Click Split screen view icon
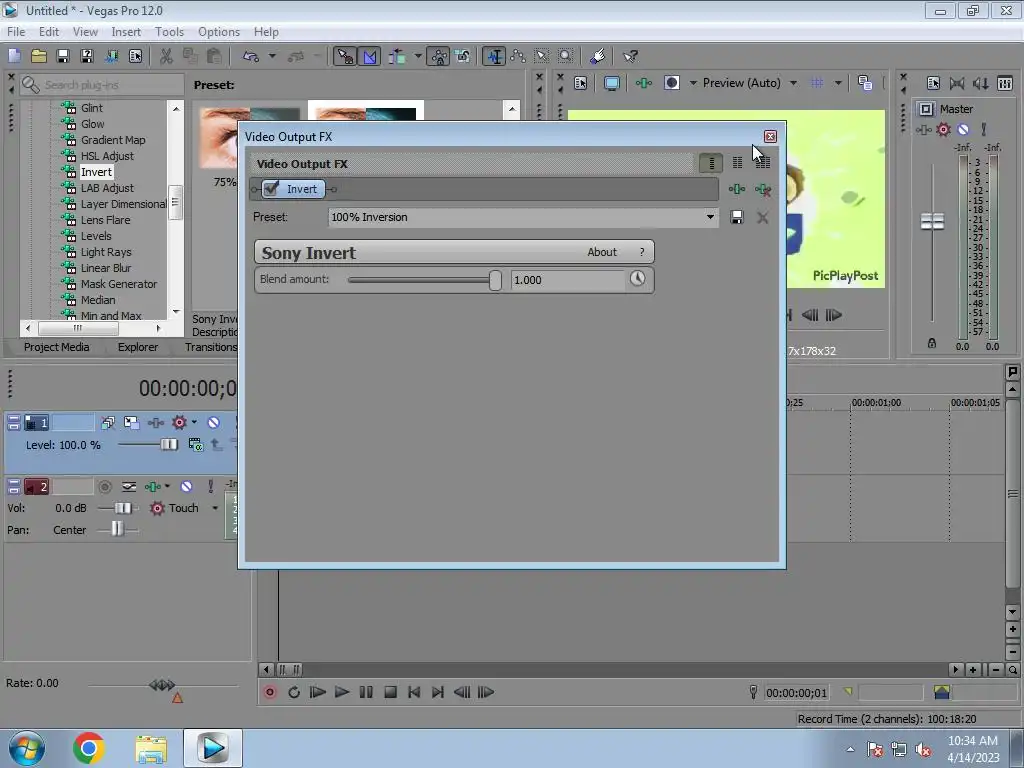Screen dimensions: 1024x768 (672, 83)
